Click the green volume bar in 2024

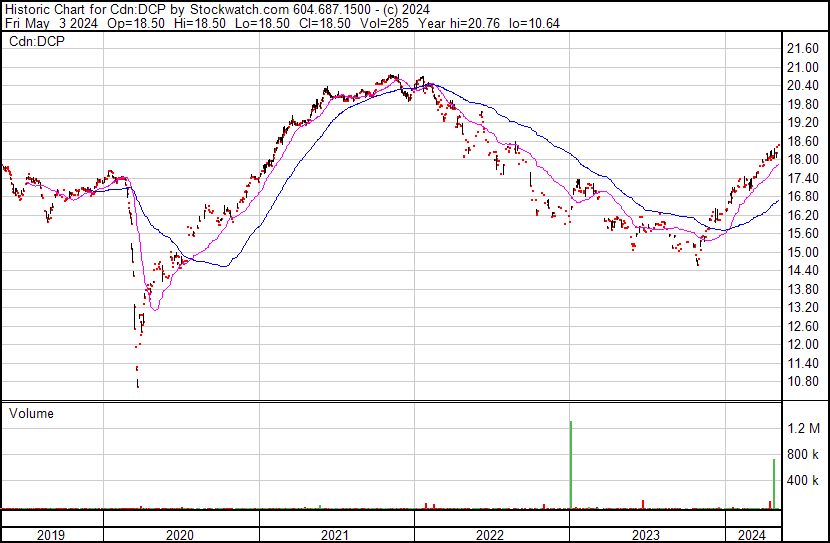[x=774, y=484]
